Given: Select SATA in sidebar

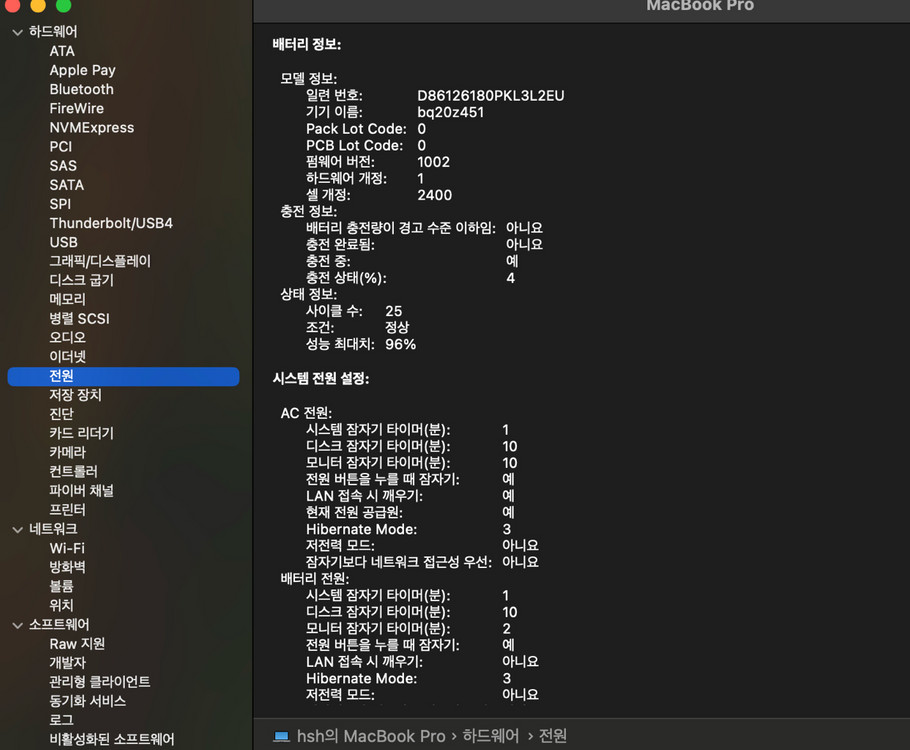Looking at the screenshot, I should click(x=66, y=185).
